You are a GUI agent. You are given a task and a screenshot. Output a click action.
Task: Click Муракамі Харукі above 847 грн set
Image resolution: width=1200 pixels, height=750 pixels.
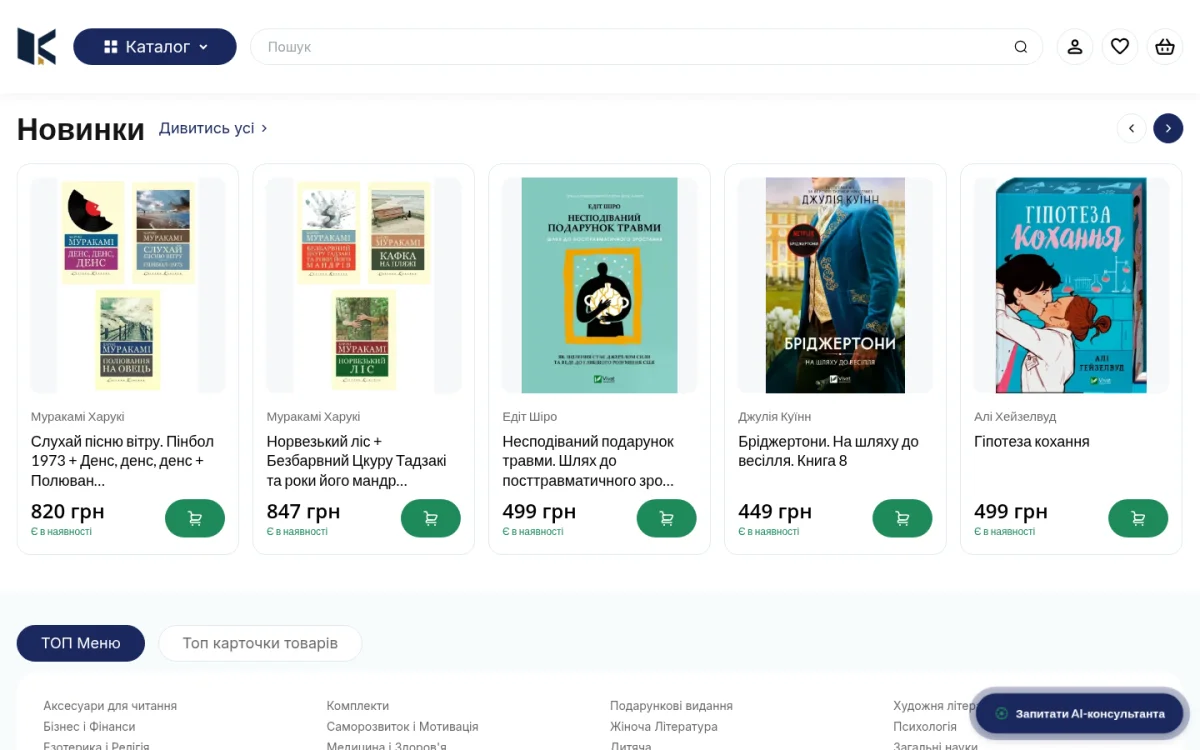[314, 417]
